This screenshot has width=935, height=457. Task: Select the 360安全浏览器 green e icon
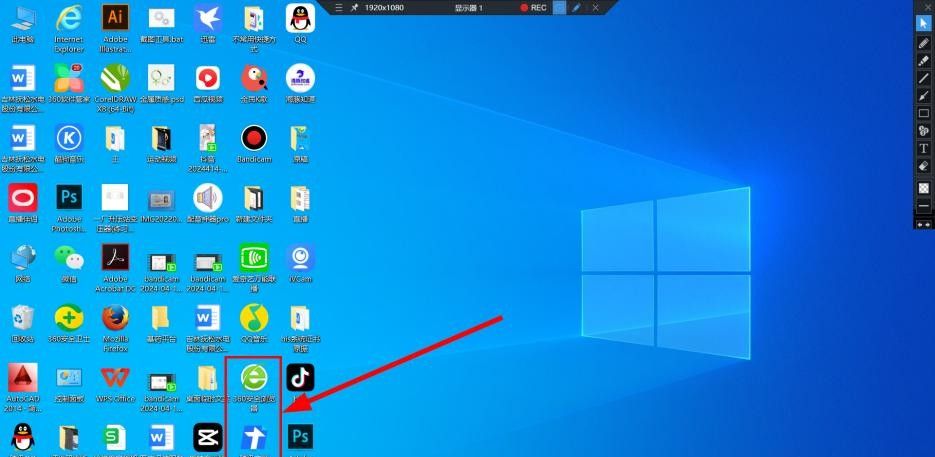pyautogui.click(x=255, y=387)
